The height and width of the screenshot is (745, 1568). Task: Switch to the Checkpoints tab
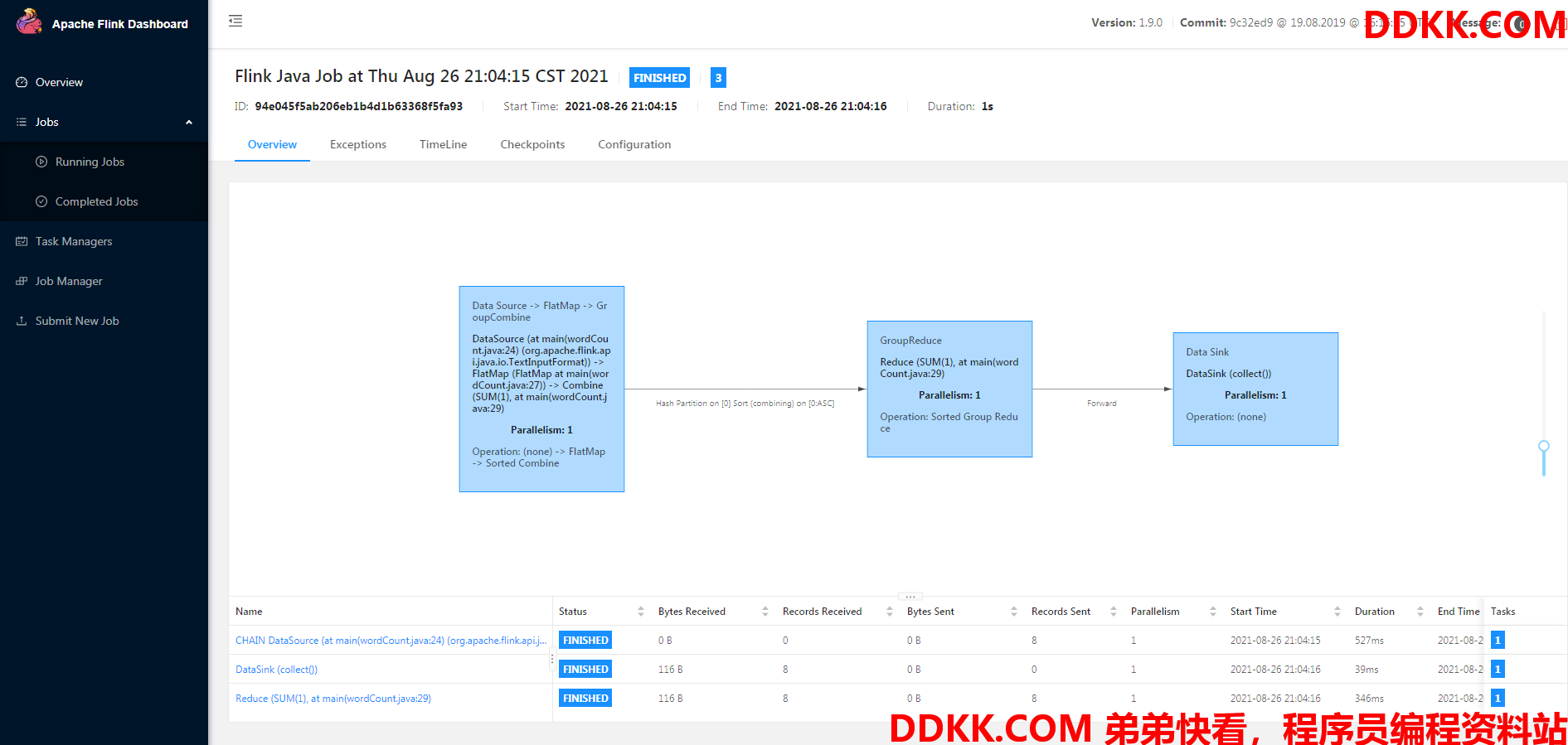coord(532,144)
